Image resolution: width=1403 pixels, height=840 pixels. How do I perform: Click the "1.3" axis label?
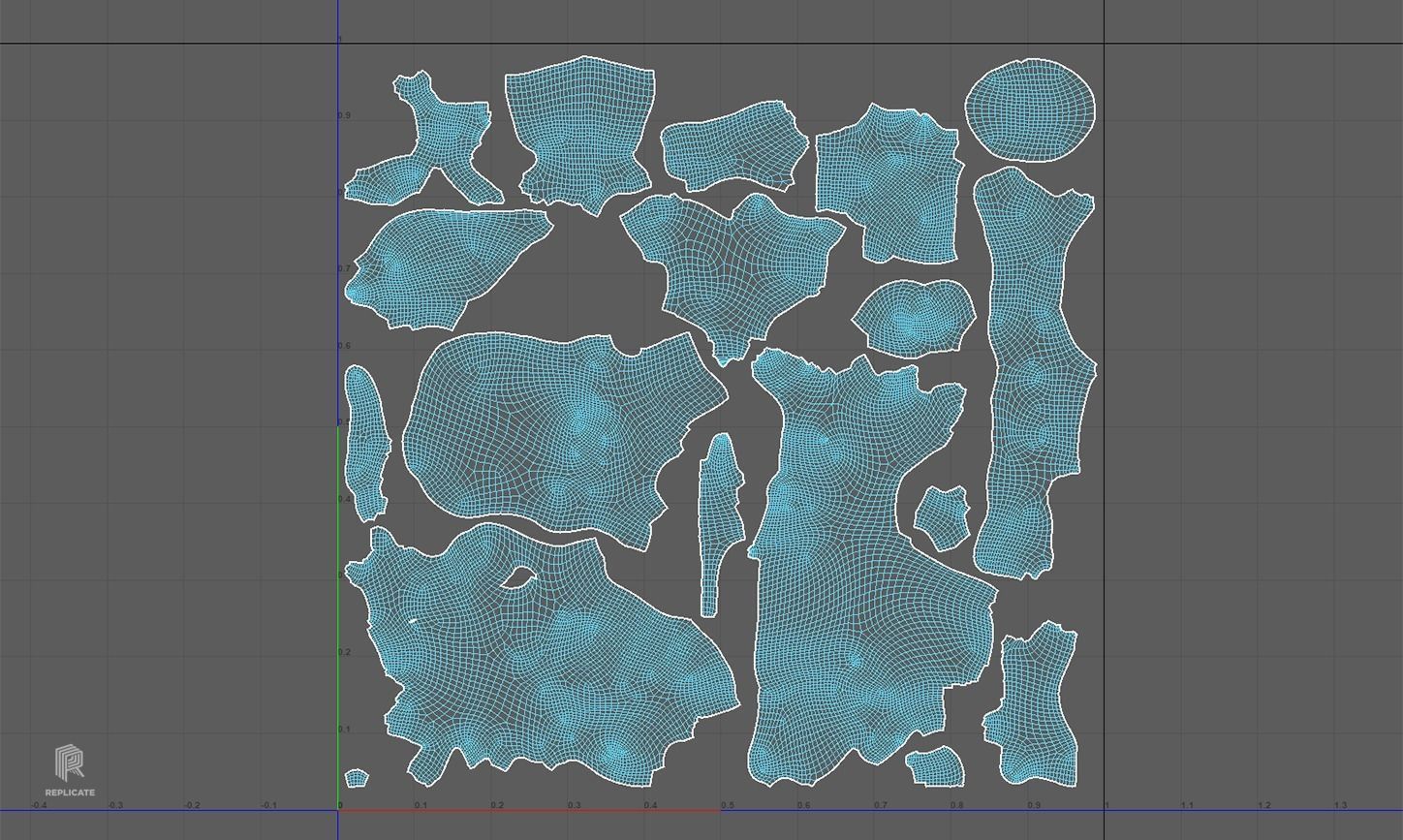pos(1340,805)
